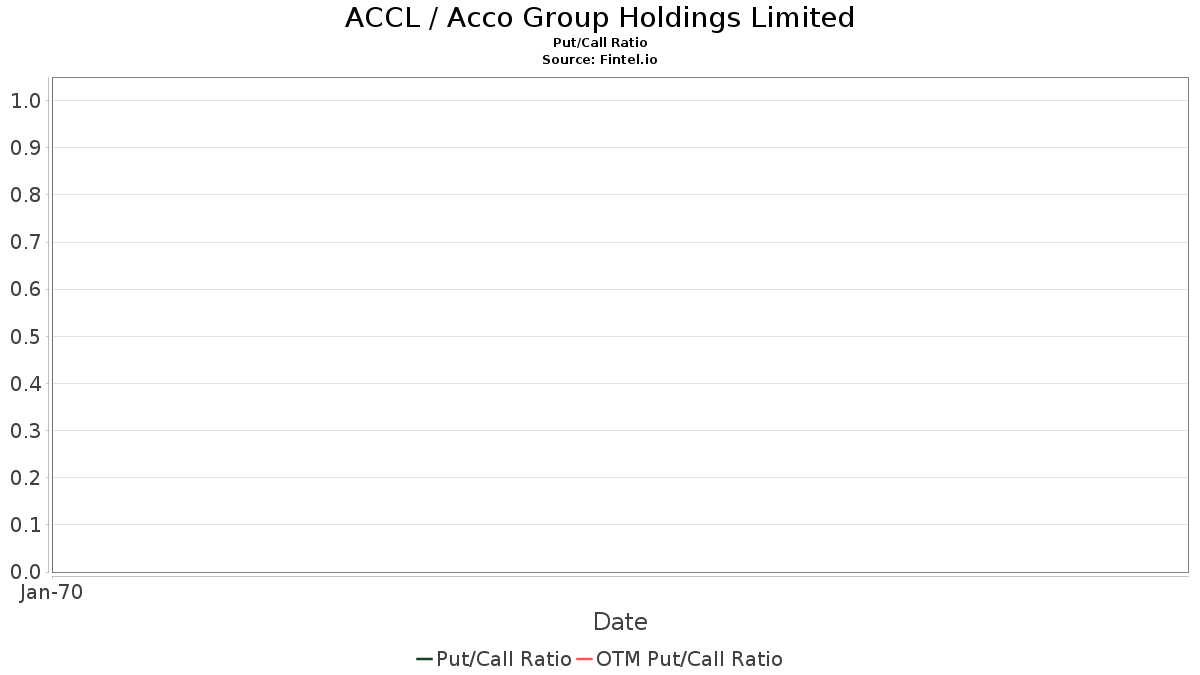Click the ACCL / Acco Group Holdings Limited title
This screenshot has height=675, width=1200.
[x=600, y=18]
